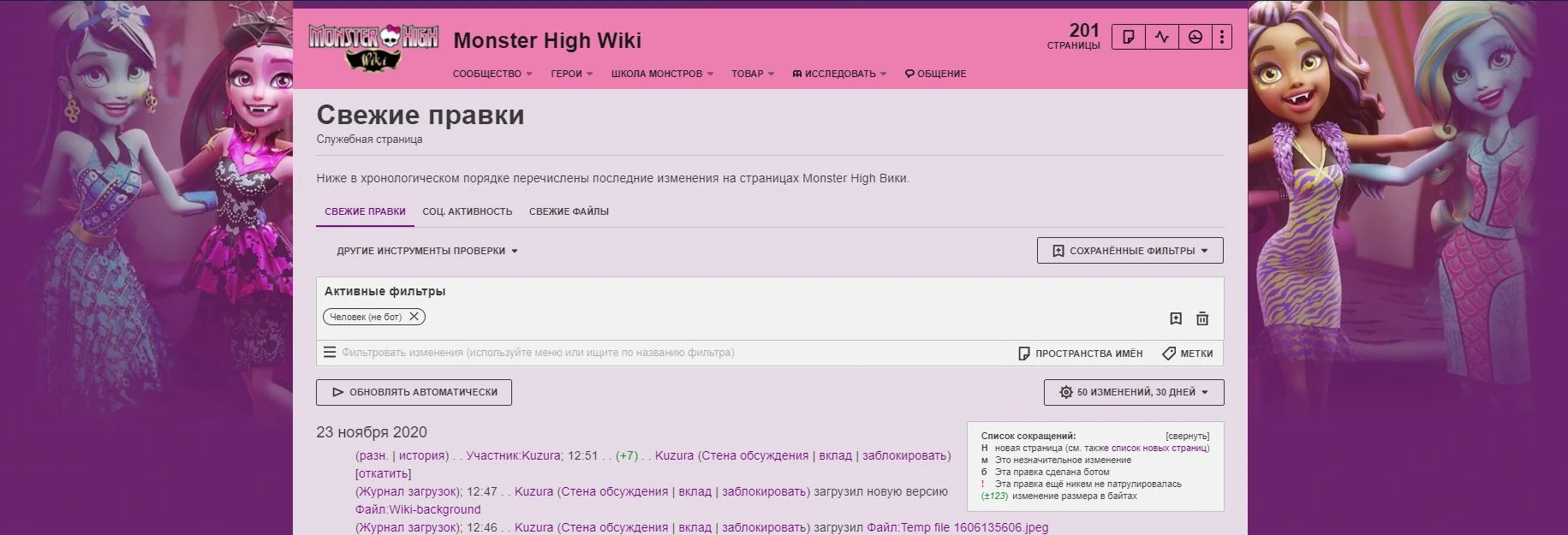The image size is (1568, 535).
Task: Remove the 'Человек (не бот)' filter
Action: (x=414, y=317)
